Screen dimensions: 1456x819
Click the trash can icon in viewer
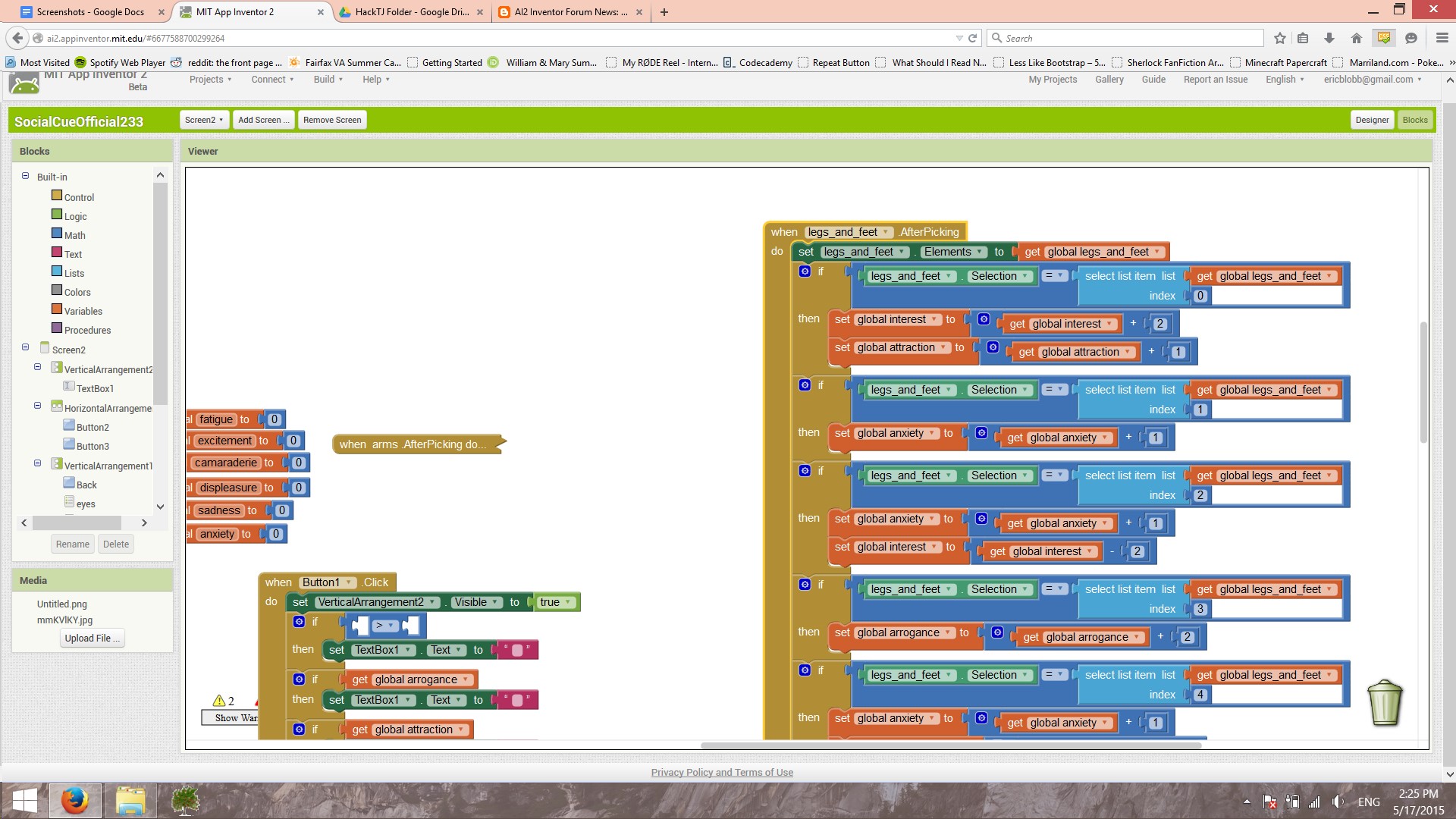[1385, 702]
